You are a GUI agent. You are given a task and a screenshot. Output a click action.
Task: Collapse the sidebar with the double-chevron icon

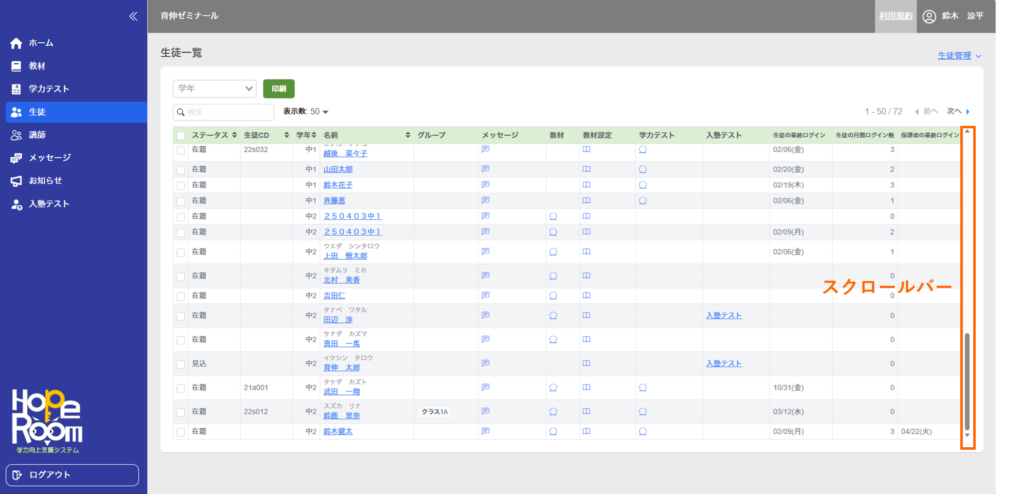pos(133,16)
